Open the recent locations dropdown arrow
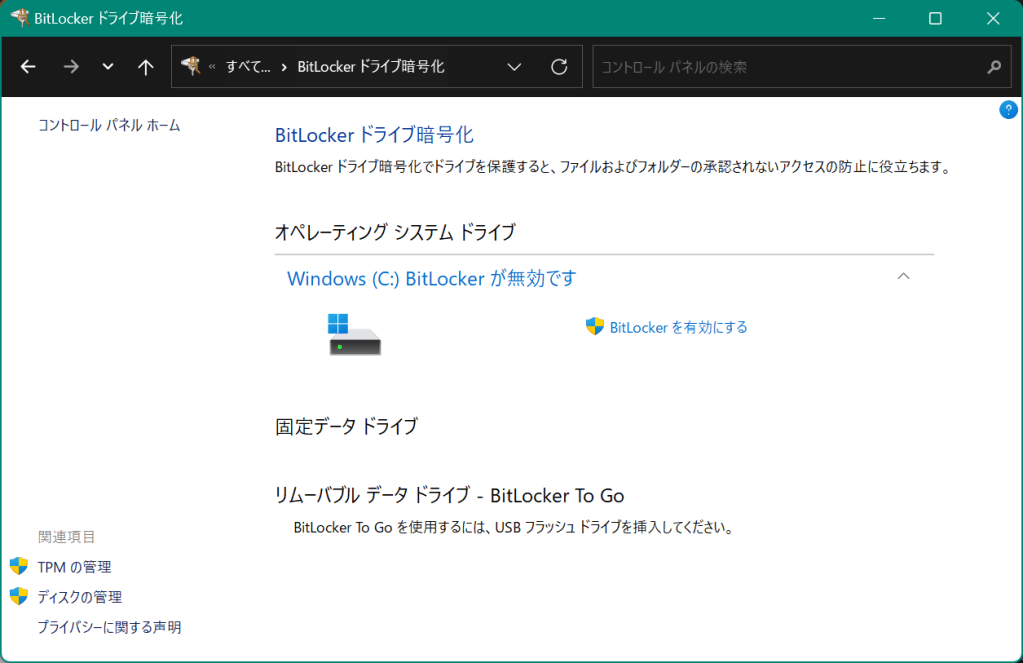 point(108,67)
